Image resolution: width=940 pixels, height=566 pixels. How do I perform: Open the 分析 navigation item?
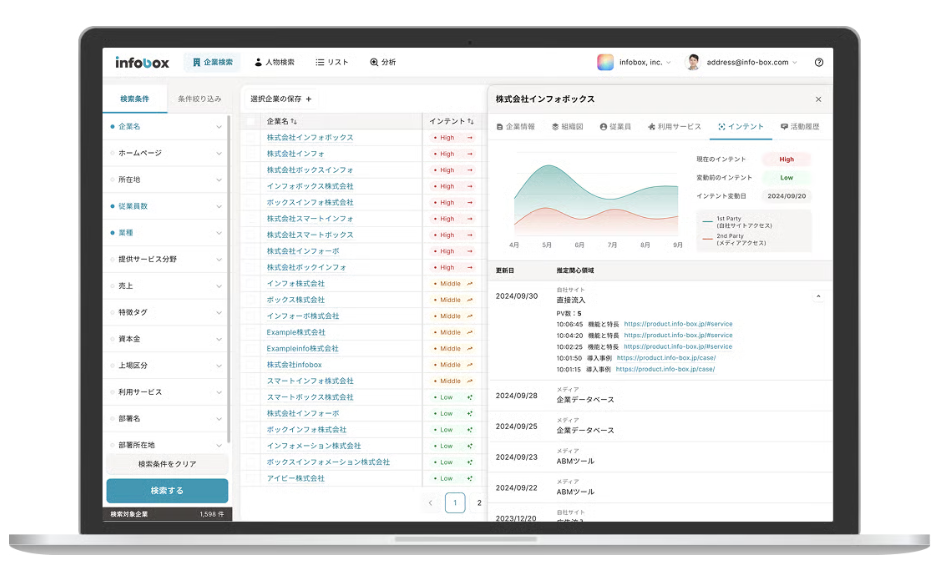[x=382, y=62]
